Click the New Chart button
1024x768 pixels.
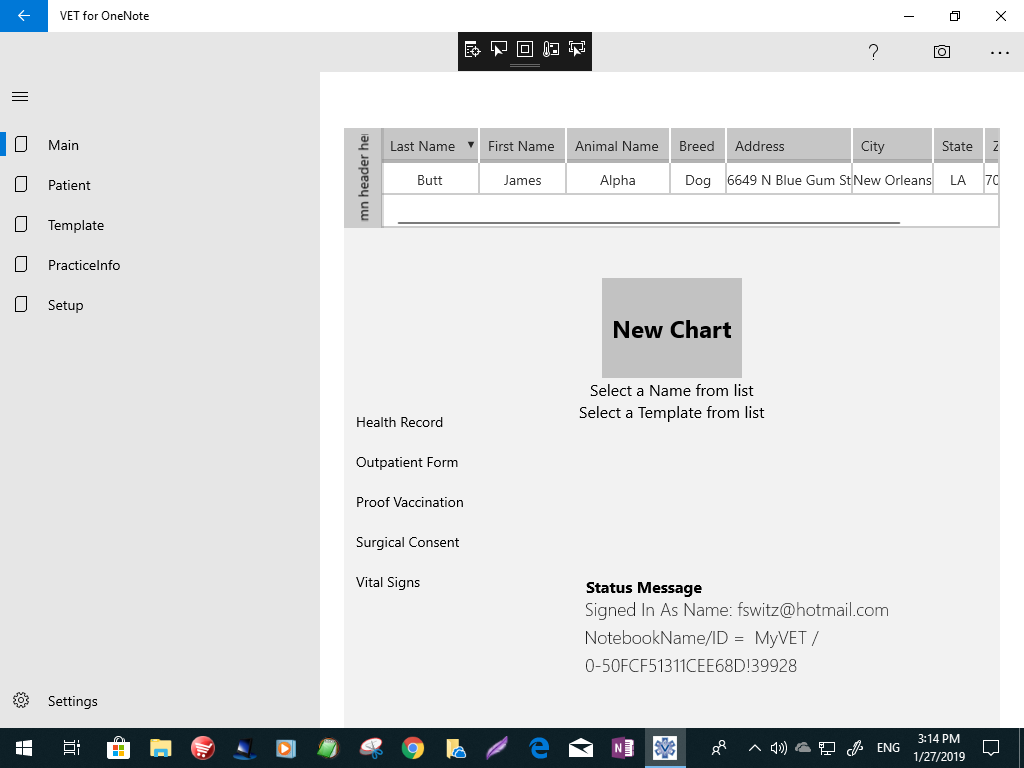[671, 328]
